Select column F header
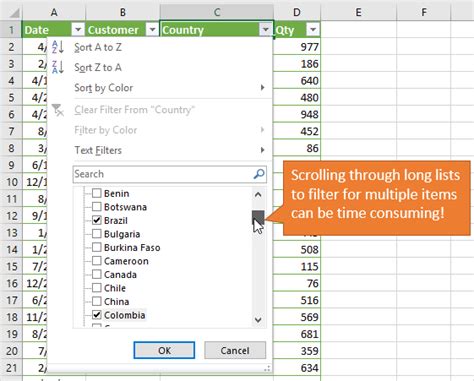The width and height of the screenshot is (474, 381). point(424,13)
